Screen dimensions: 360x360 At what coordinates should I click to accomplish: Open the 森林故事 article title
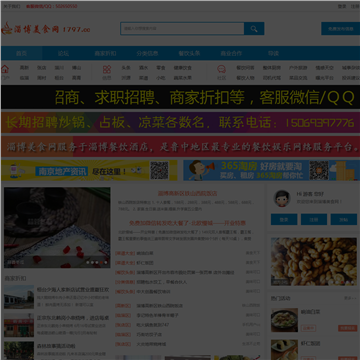coord(56,346)
